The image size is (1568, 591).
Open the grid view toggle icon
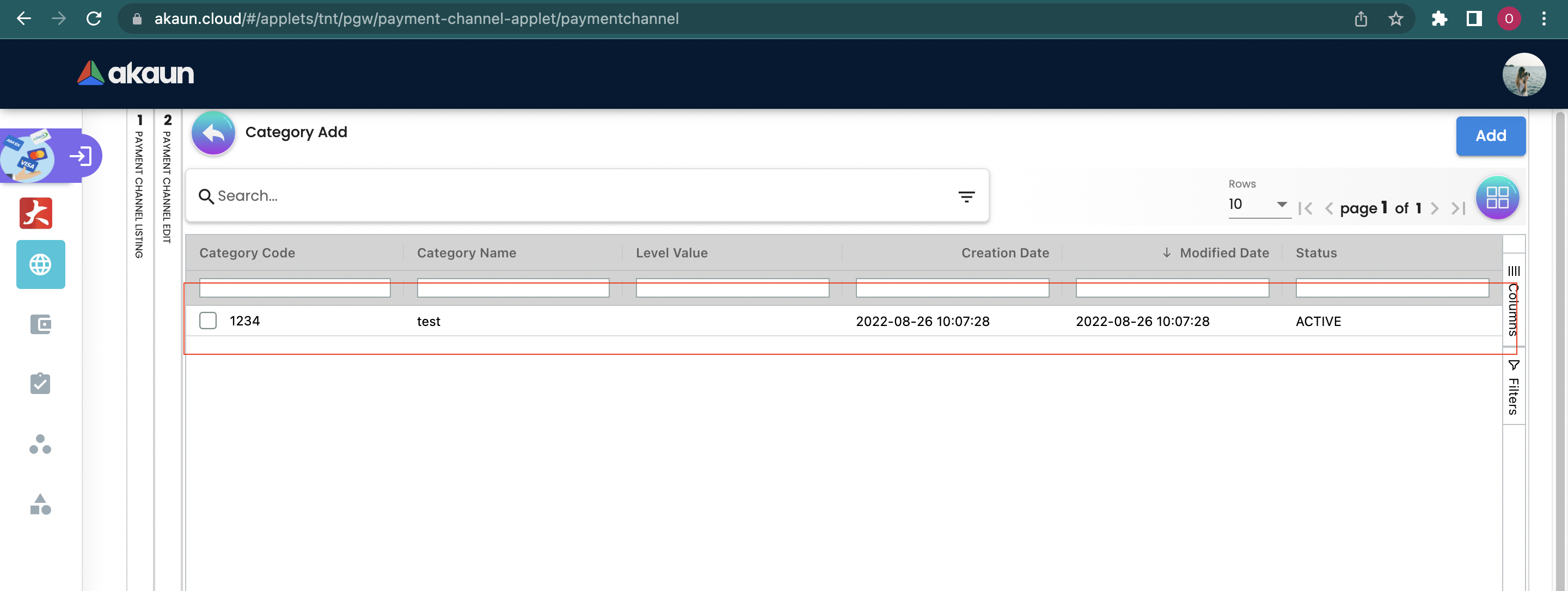pyautogui.click(x=1497, y=198)
